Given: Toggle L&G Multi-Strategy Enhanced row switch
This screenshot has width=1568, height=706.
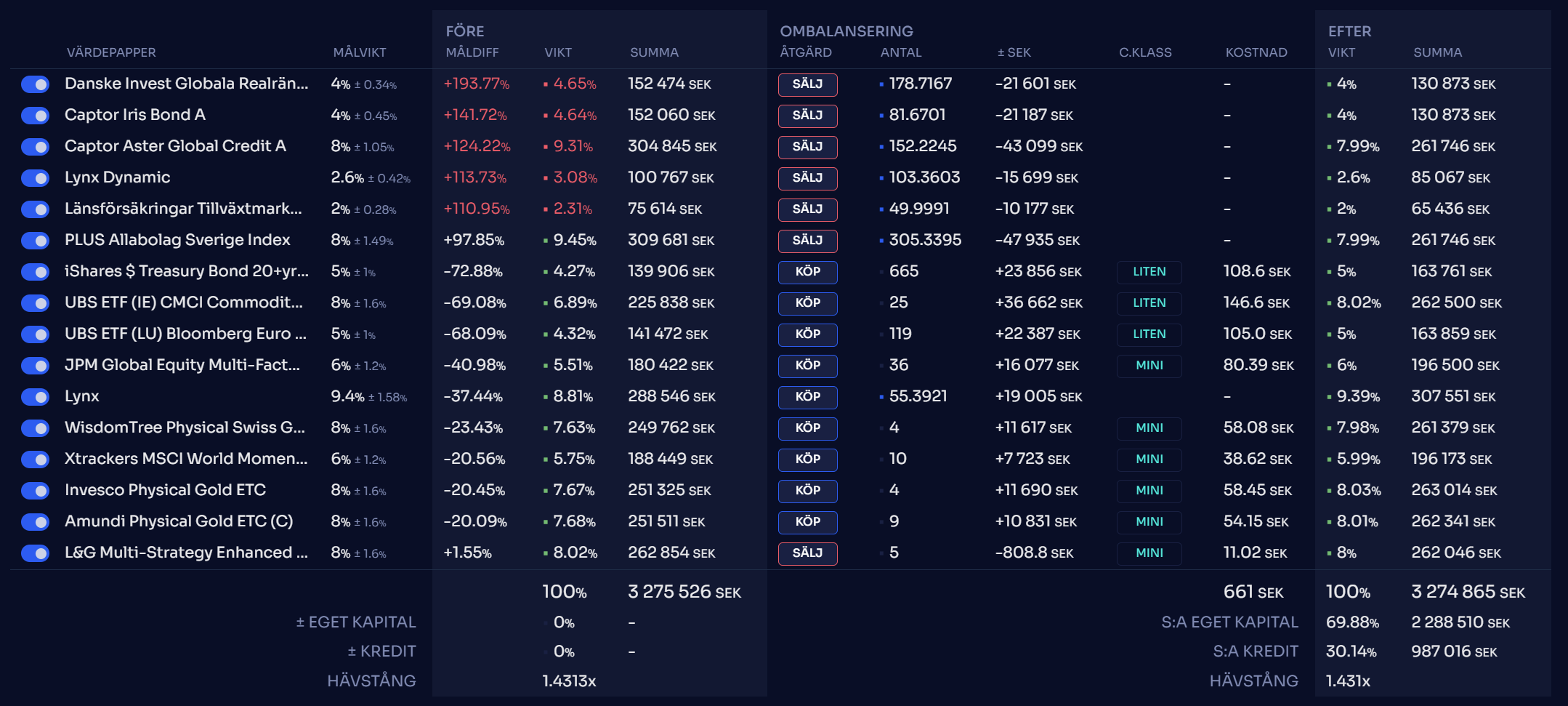Looking at the screenshot, I should 35,553.
